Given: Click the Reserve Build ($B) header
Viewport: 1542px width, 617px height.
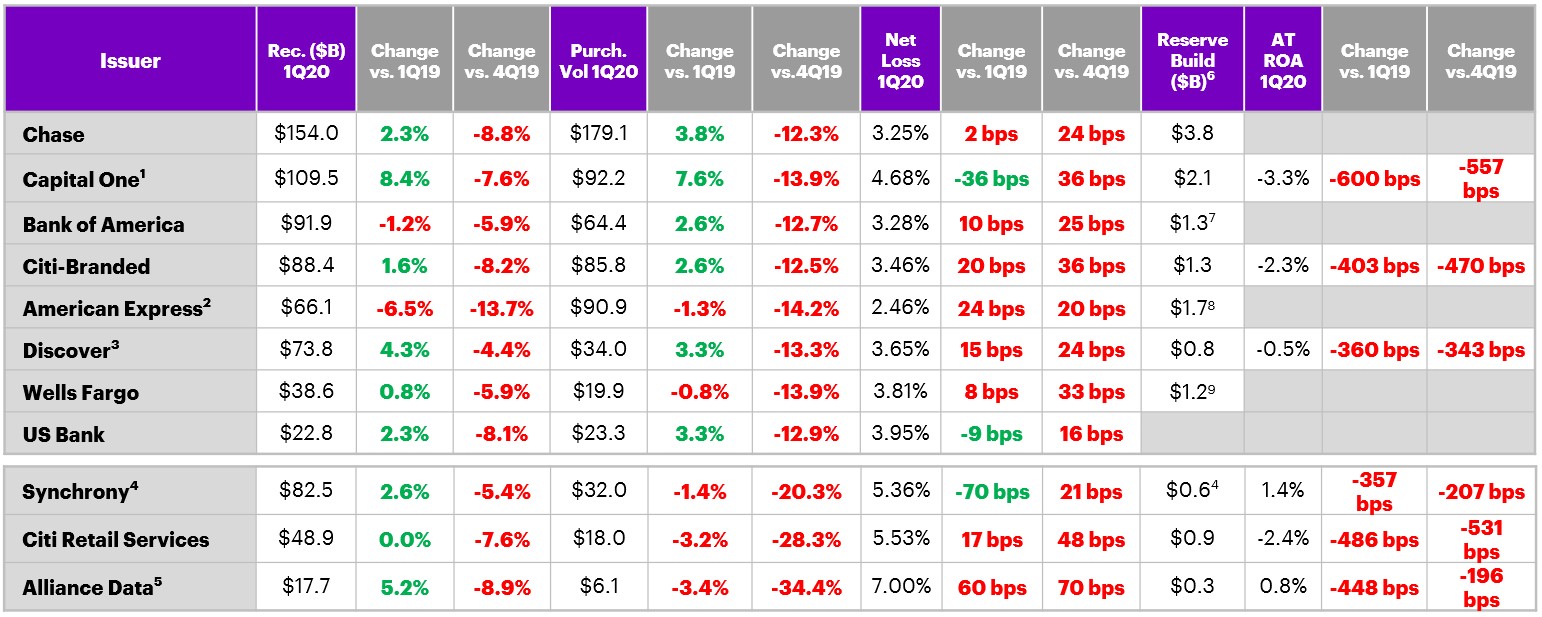Looking at the screenshot, I should [1192, 60].
